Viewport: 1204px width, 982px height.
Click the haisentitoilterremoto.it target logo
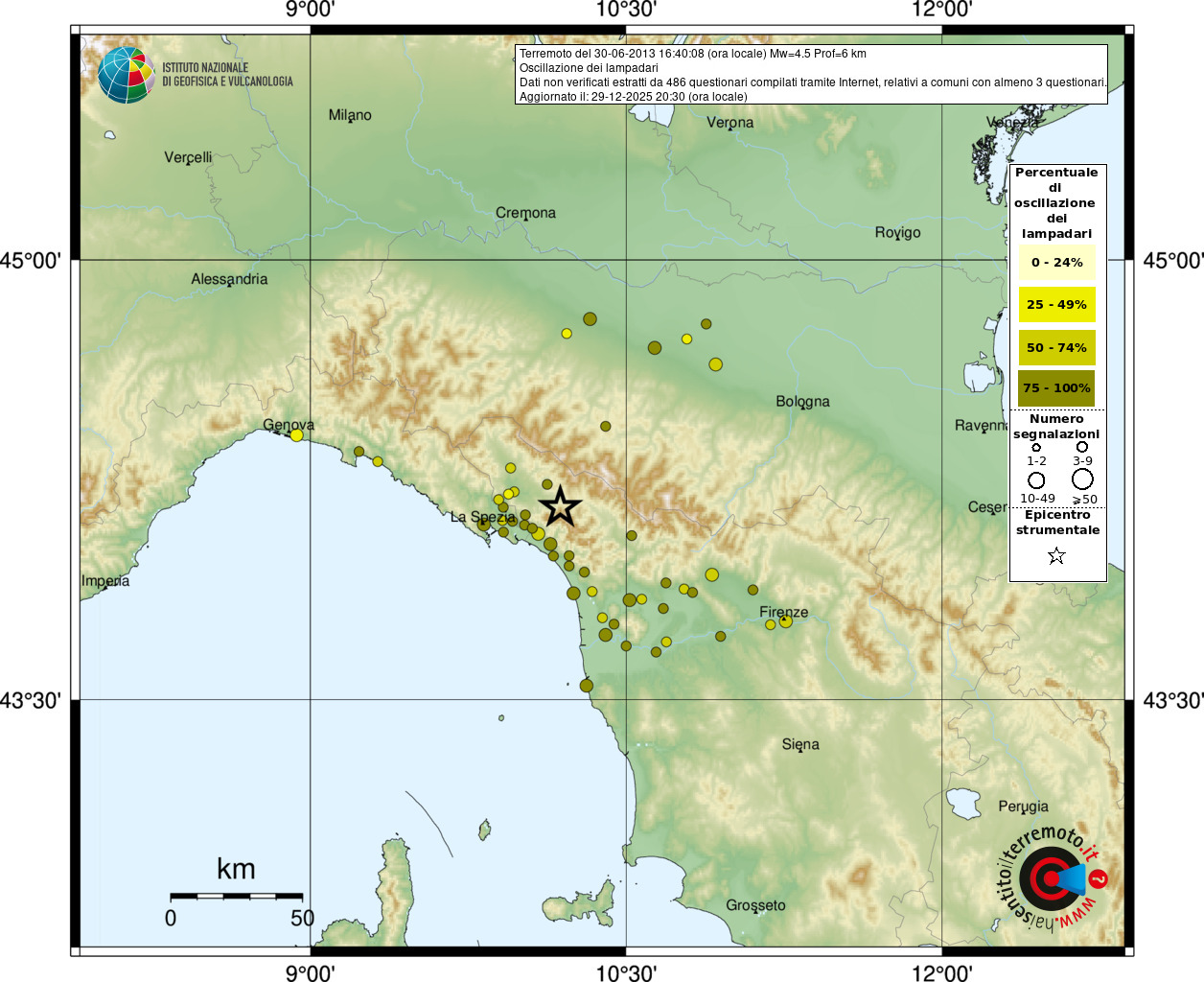1052,877
